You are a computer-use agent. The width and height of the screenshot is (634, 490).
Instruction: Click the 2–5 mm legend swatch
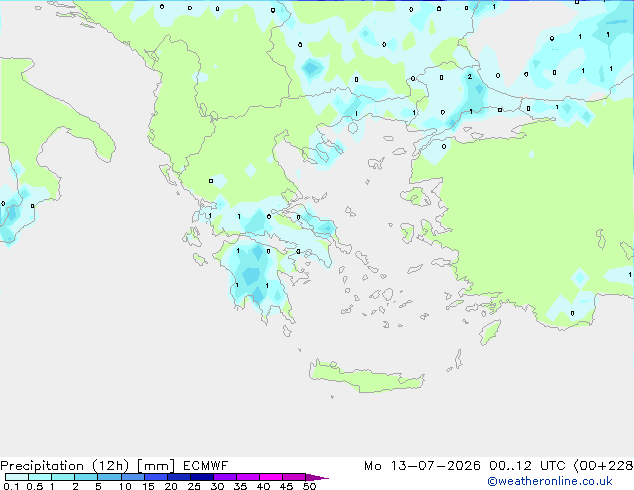(86, 477)
